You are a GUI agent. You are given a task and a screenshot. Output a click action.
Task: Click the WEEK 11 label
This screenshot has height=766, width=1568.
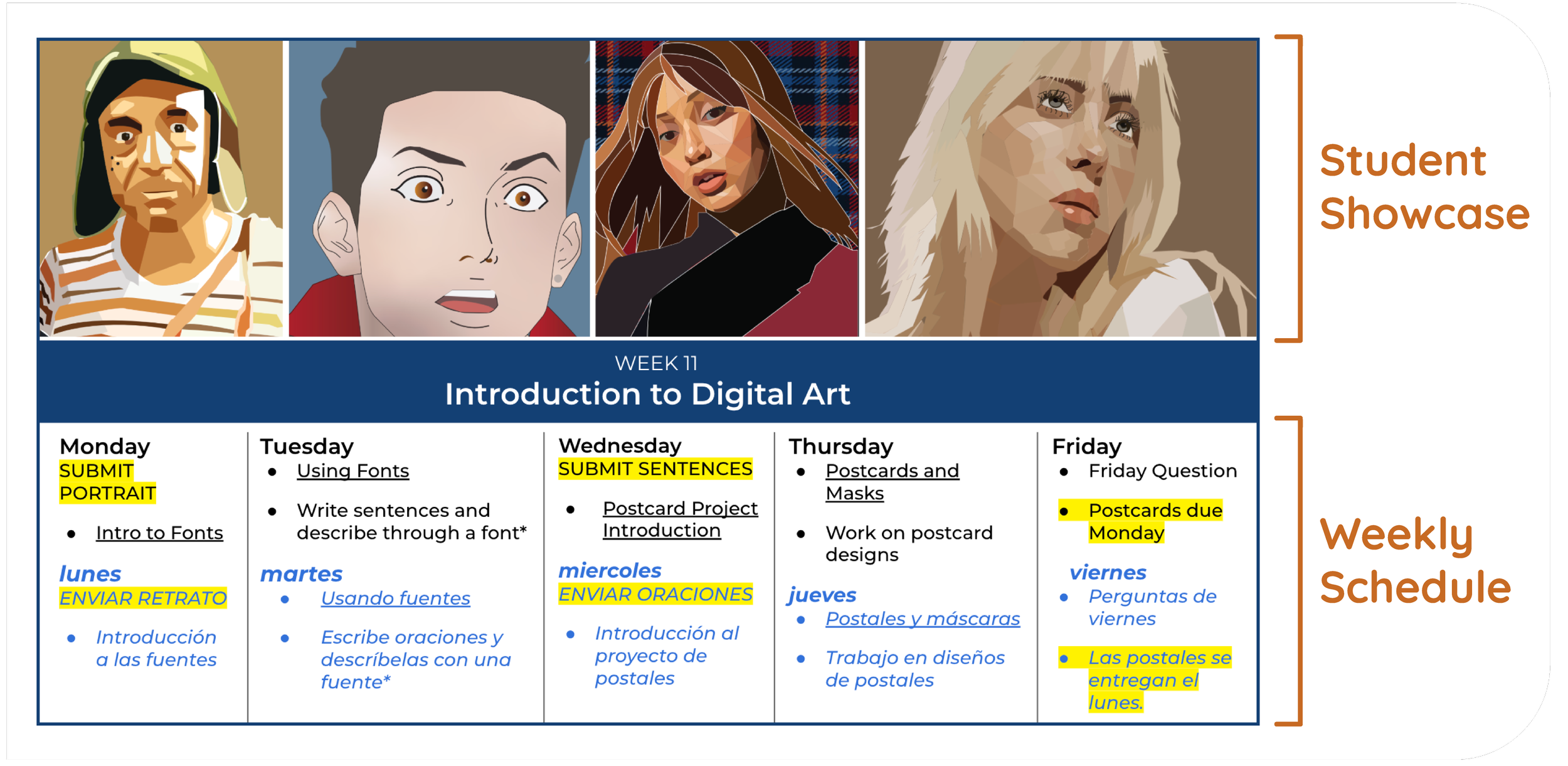coord(655,363)
